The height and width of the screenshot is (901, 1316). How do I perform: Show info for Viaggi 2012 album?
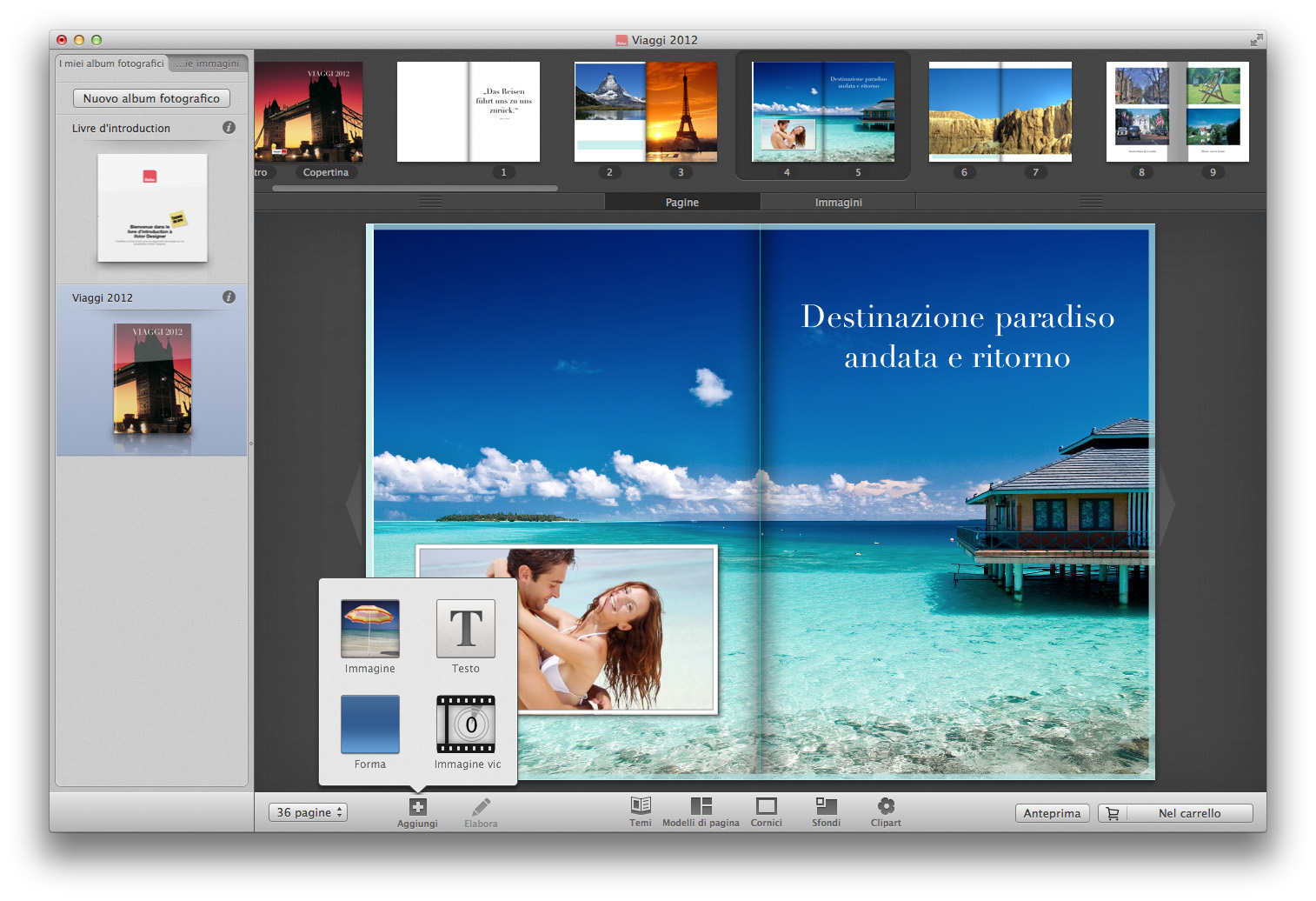coord(229,297)
